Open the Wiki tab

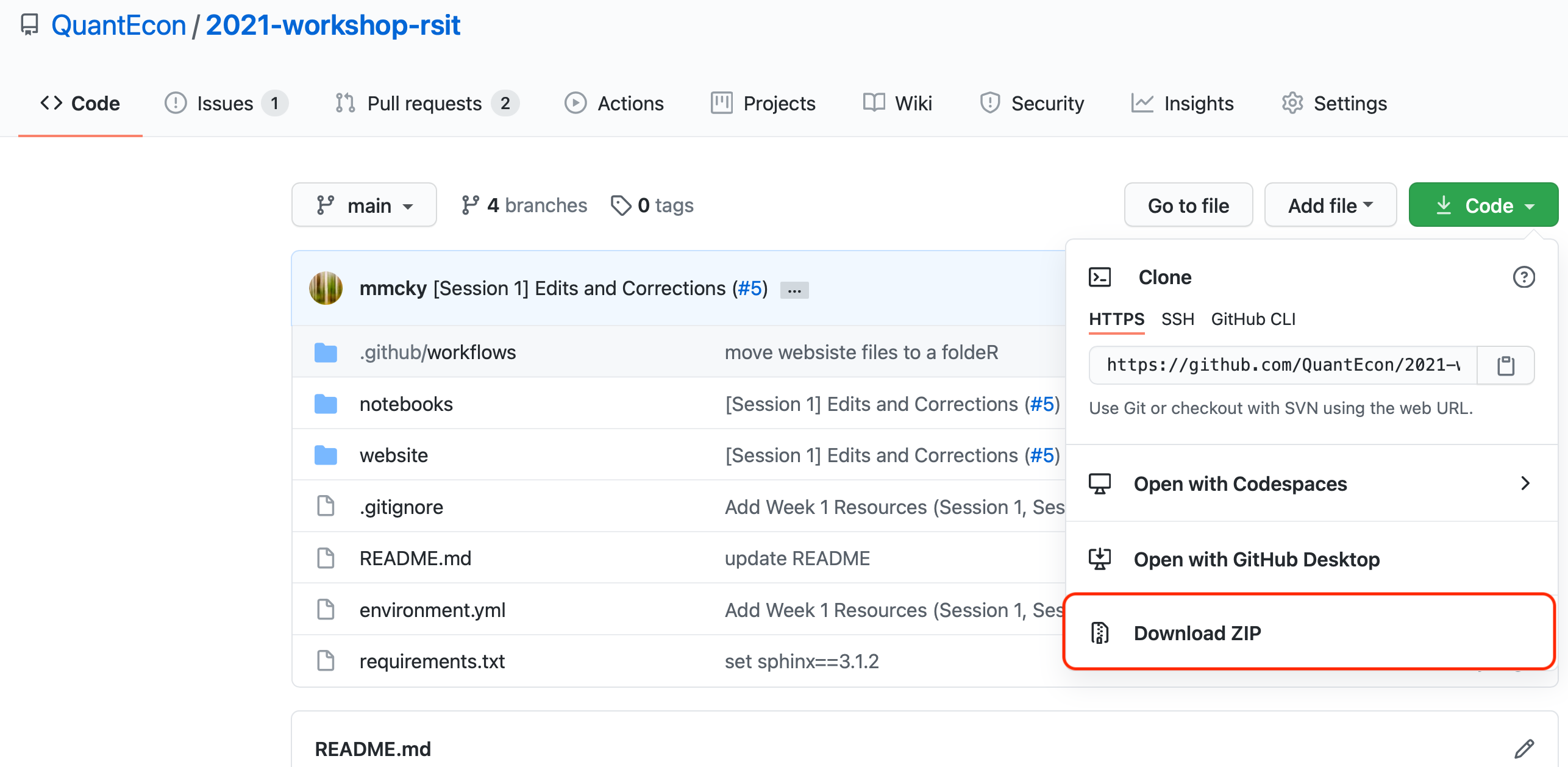[897, 103]
